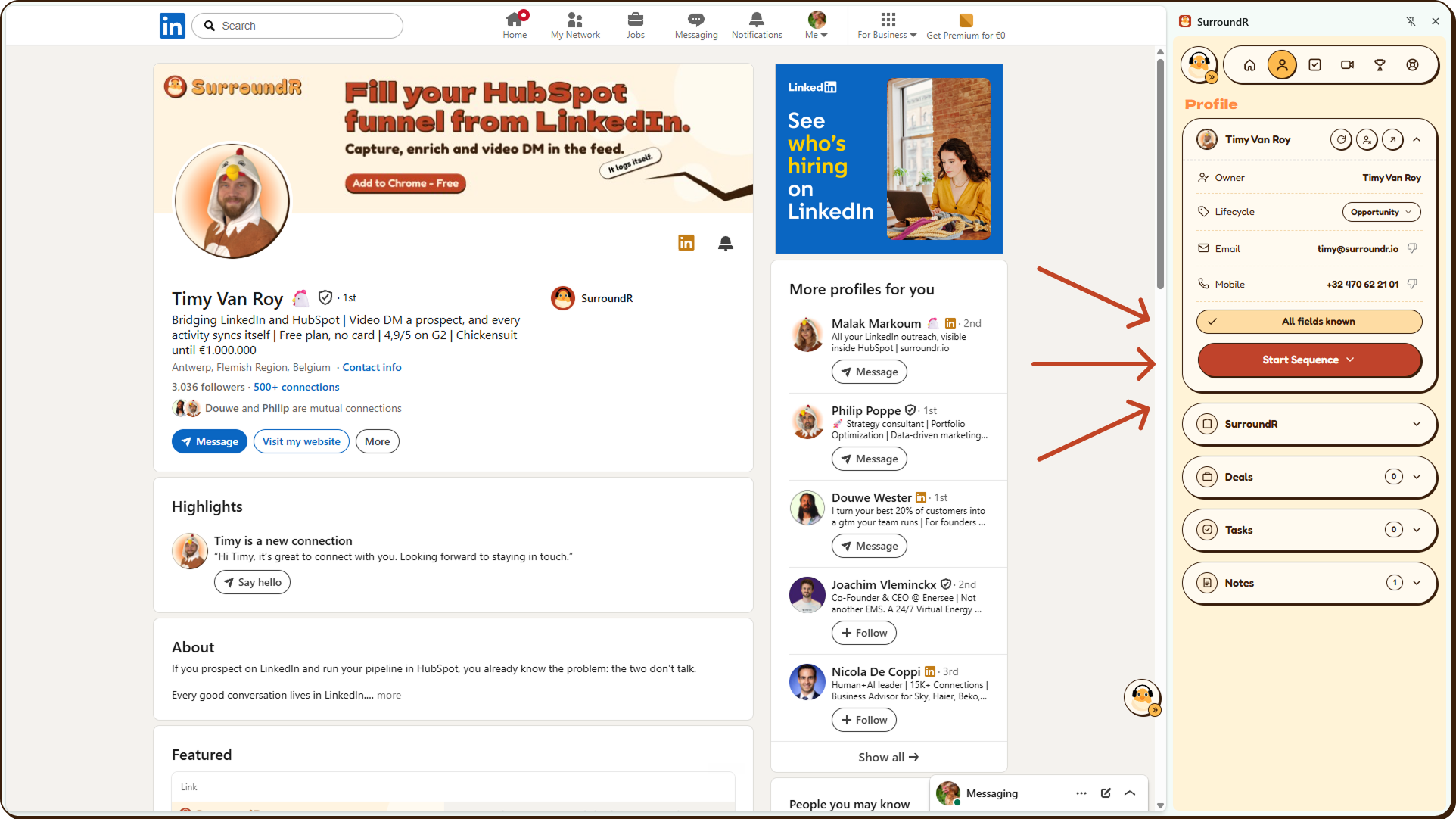Click Say hello button in Highlights
Image resolution: width=1456 pixels, height=819 pixels.
click(x=252, y=582)
